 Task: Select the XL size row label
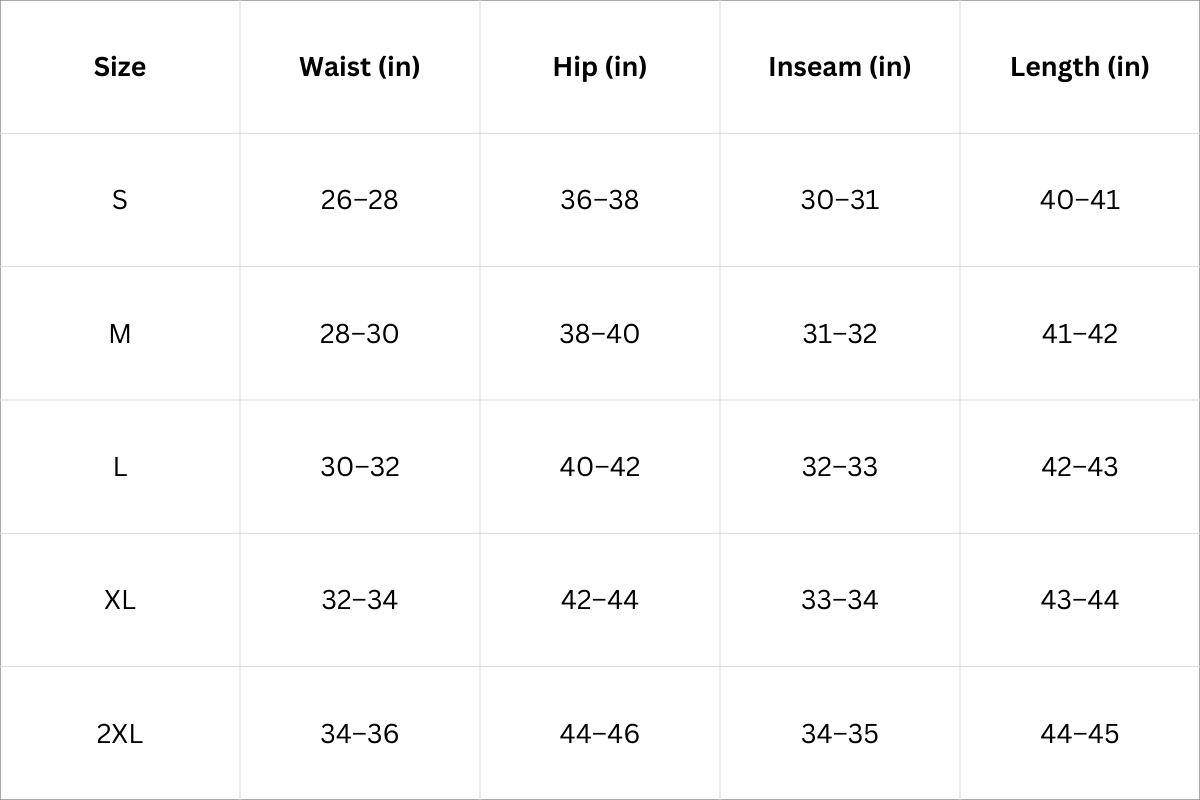(120, 600)
